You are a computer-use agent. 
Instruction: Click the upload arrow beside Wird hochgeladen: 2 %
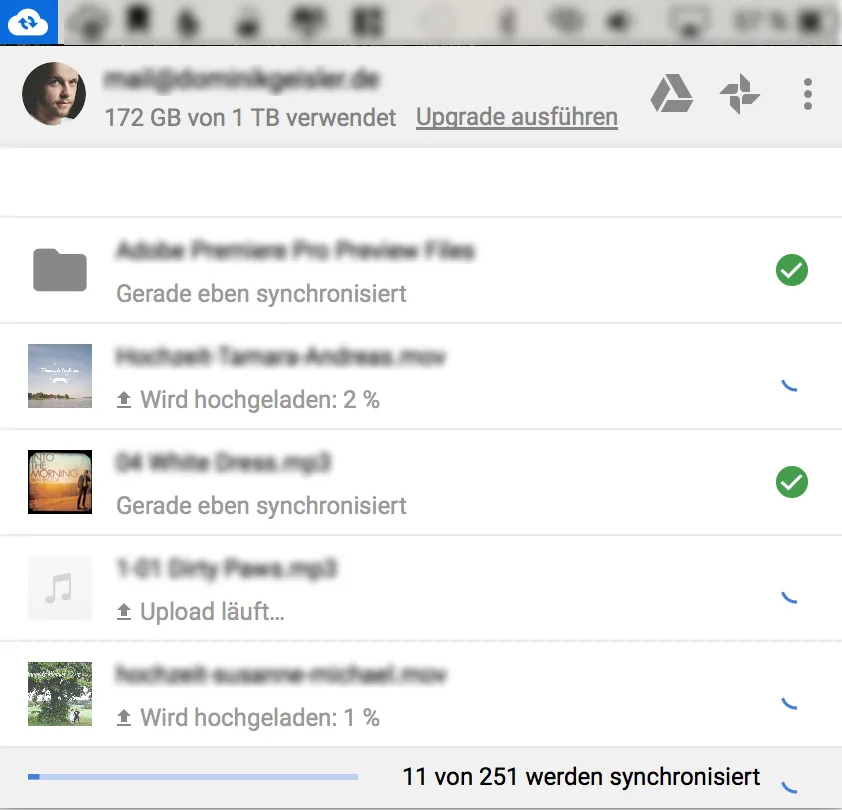point(124,400)
